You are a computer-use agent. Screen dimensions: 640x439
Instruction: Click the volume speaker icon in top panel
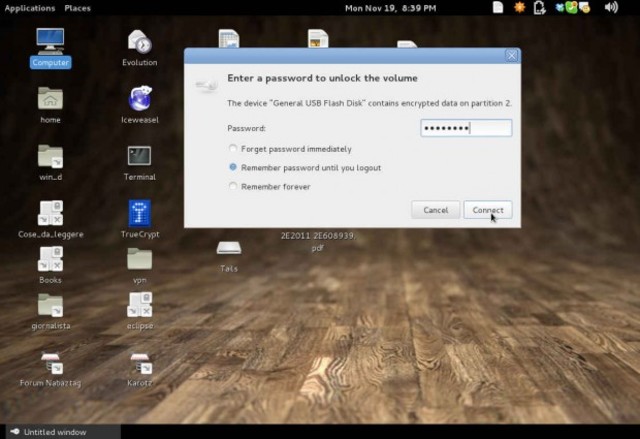tap(611, 7)
